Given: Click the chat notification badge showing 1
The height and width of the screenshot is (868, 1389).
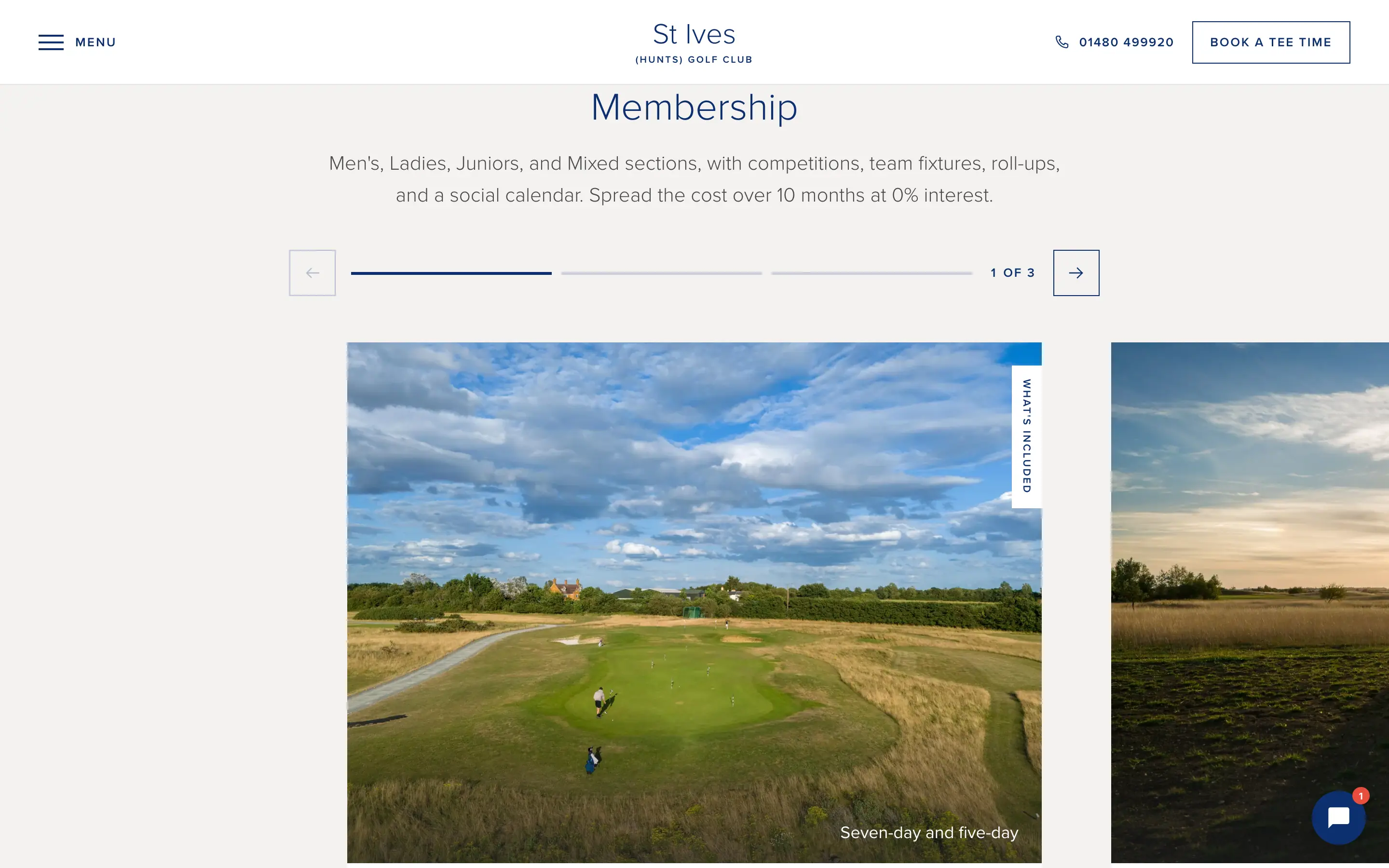Looking at the screenshot, I should (x=1360, y=796).
